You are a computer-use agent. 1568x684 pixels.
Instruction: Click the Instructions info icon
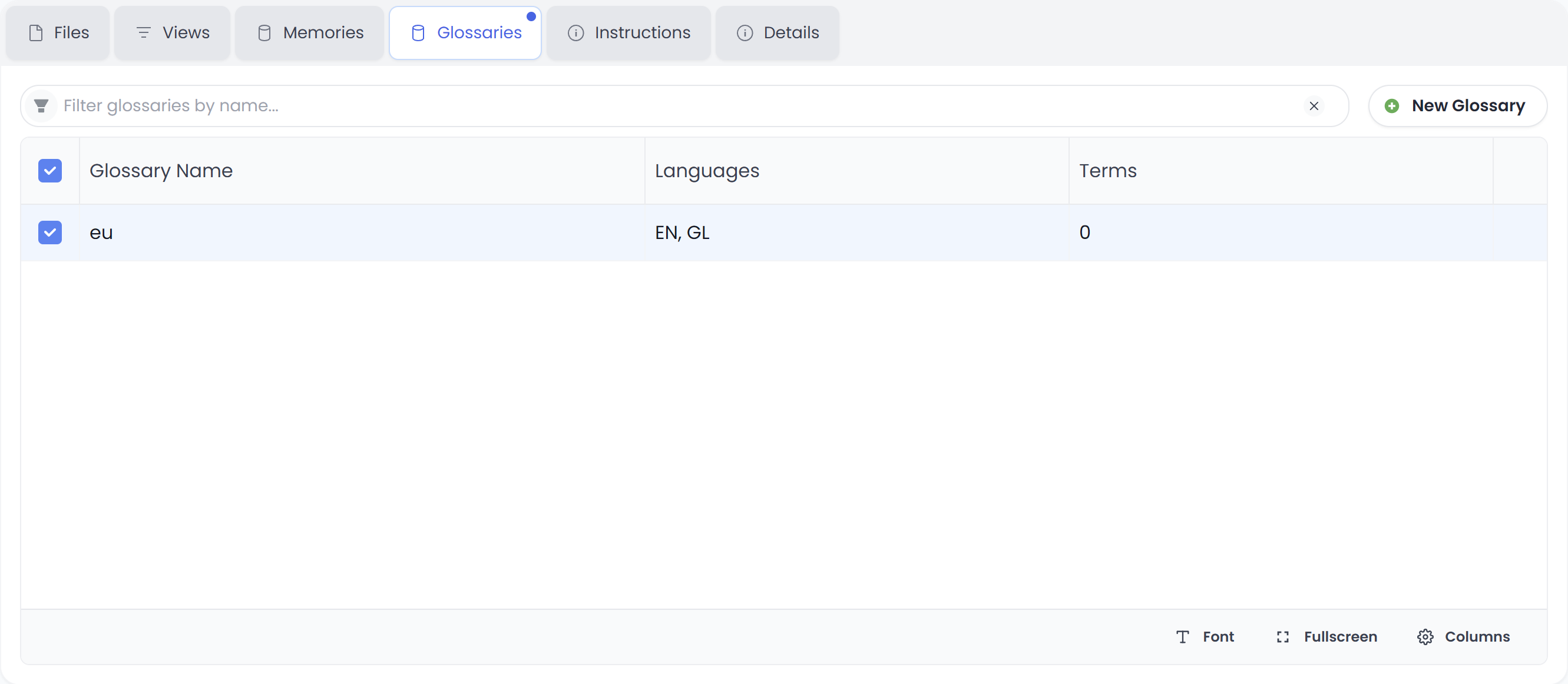pyautogui.click(x=575, y=33)
